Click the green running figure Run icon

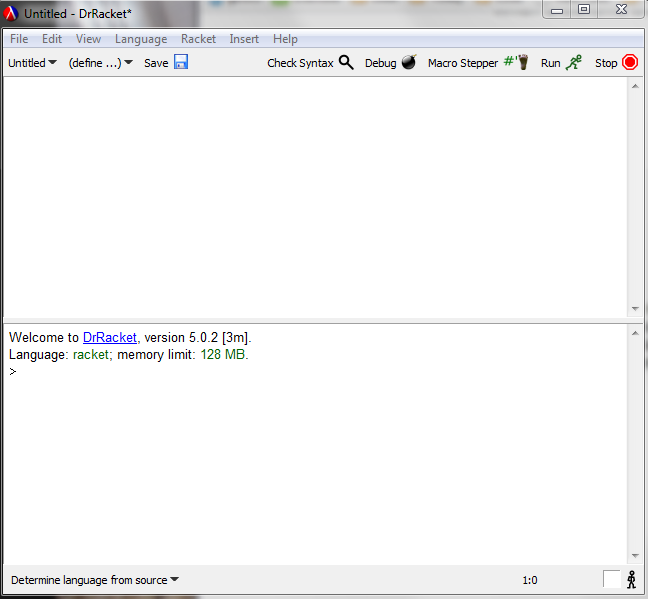(x=574, y=62)
